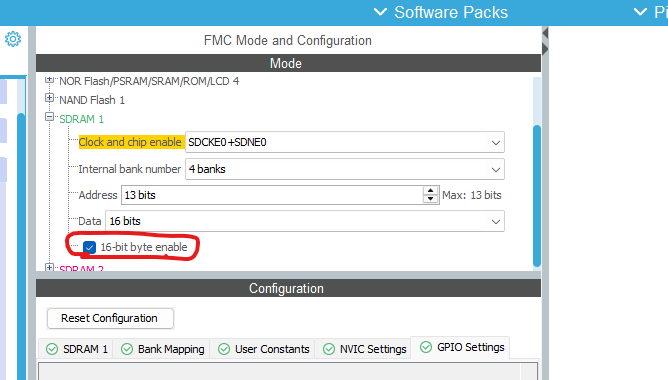The width and height of the screenshot is (668, 380).
Task: Decrease Address bits with the down arrow
Action: point(431,199)
